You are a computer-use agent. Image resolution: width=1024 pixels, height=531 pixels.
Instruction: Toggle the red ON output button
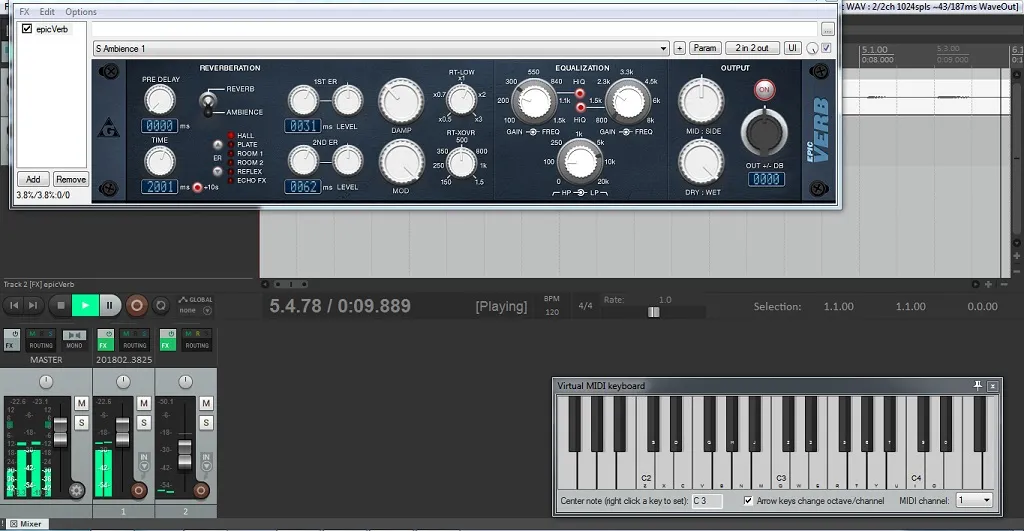pos(764,89)
